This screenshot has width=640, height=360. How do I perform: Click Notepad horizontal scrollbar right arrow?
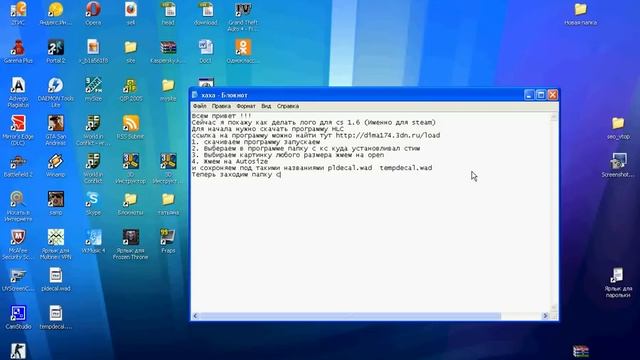pos(545,316)
